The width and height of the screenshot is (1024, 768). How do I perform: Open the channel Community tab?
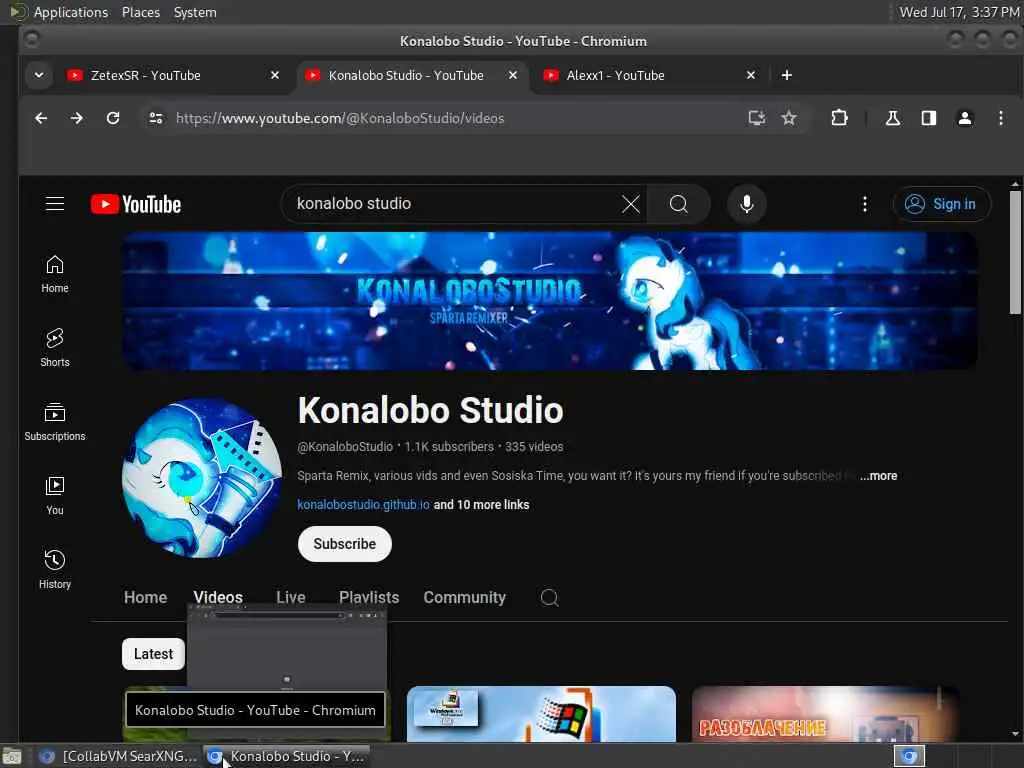464,598
